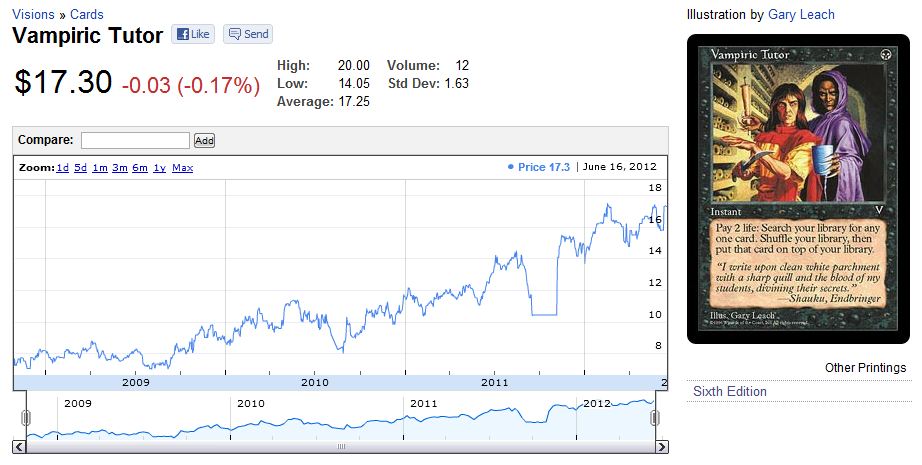Select the 6m zoom option
The height and width of the screenshot is (465, 922).
(140, 168)
